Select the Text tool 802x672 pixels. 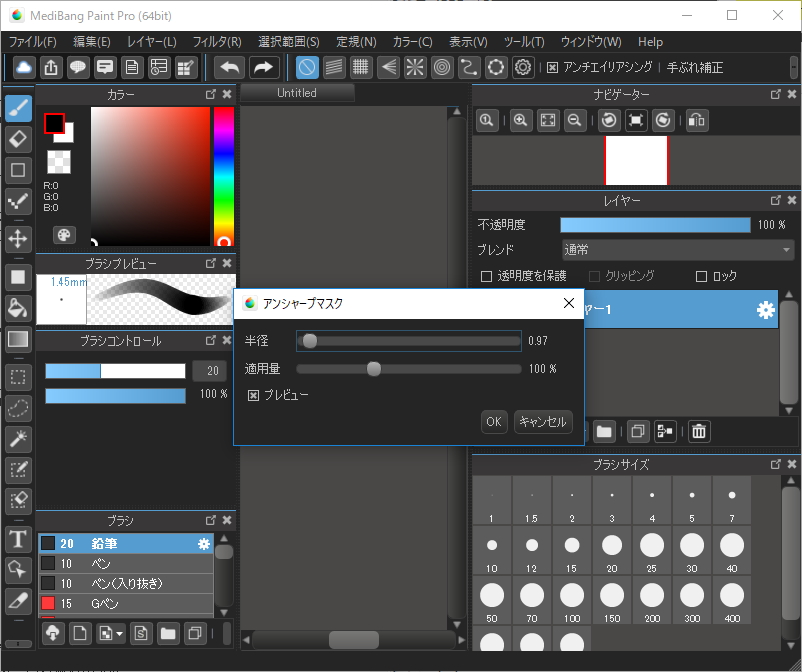(18, 539)
